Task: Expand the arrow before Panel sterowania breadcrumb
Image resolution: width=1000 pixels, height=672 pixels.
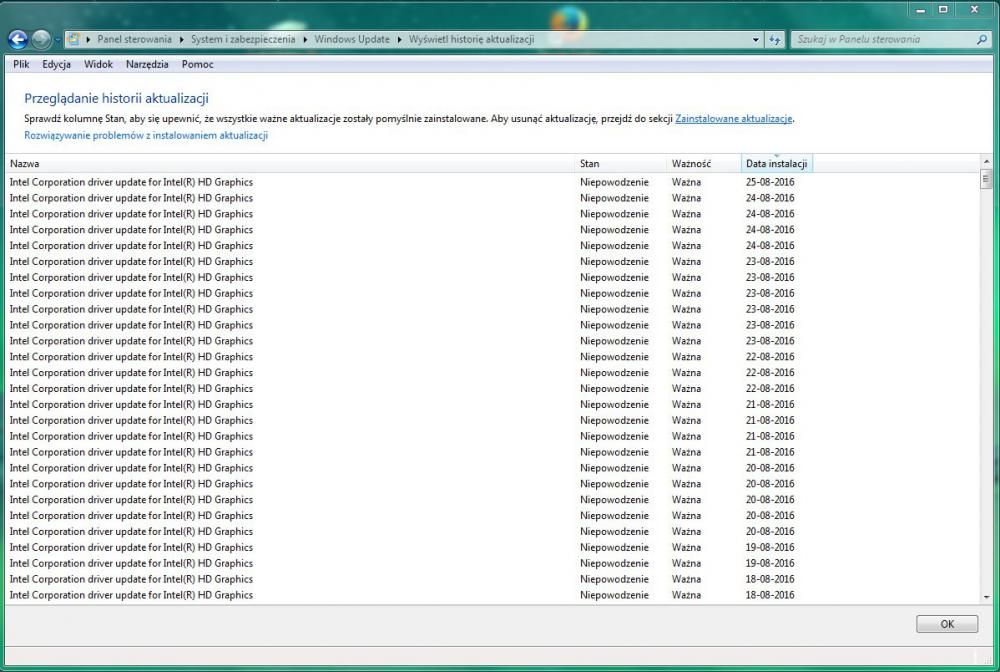Action: tap(88, 40)
